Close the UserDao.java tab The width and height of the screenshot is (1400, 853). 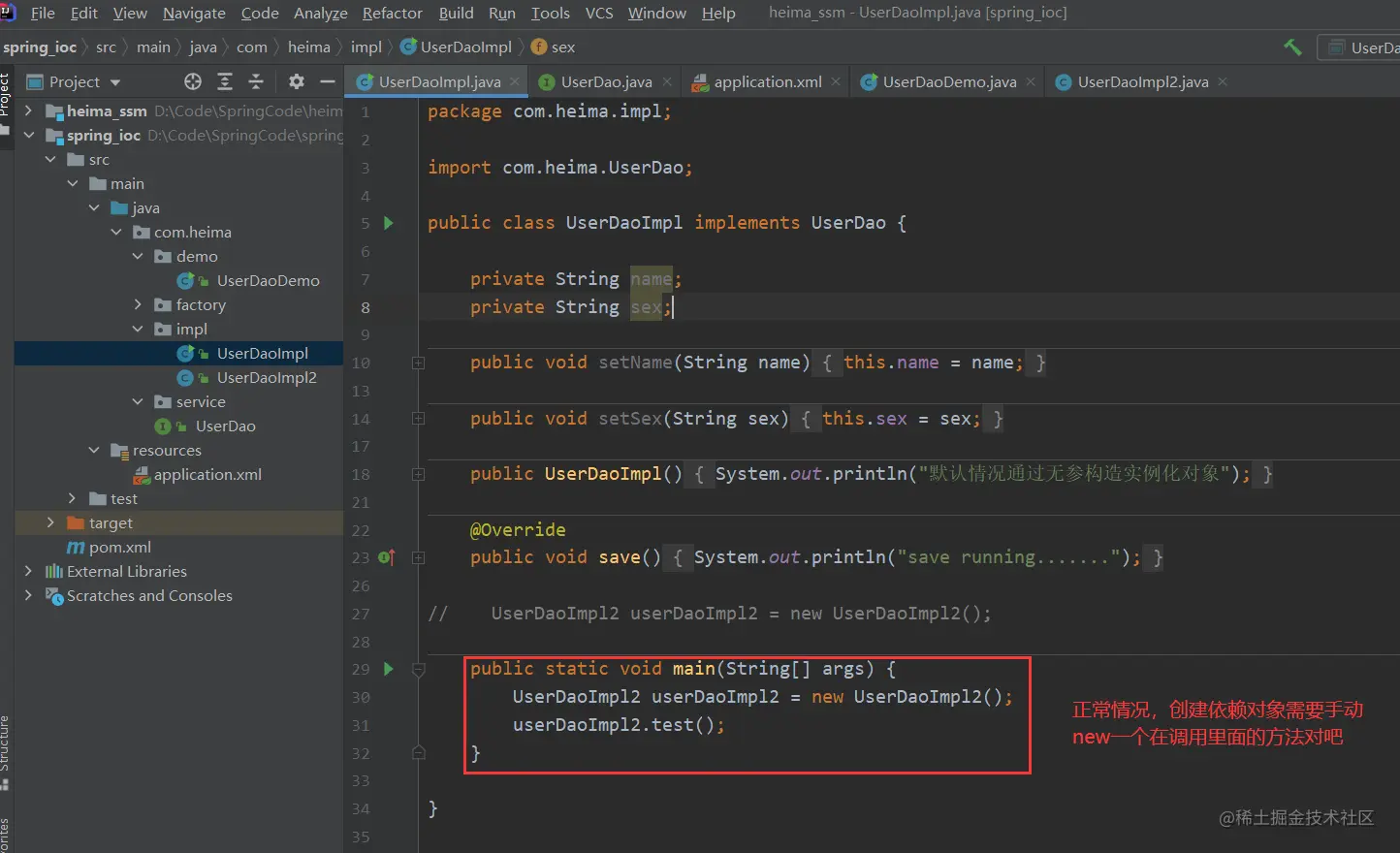click(667, 81)
